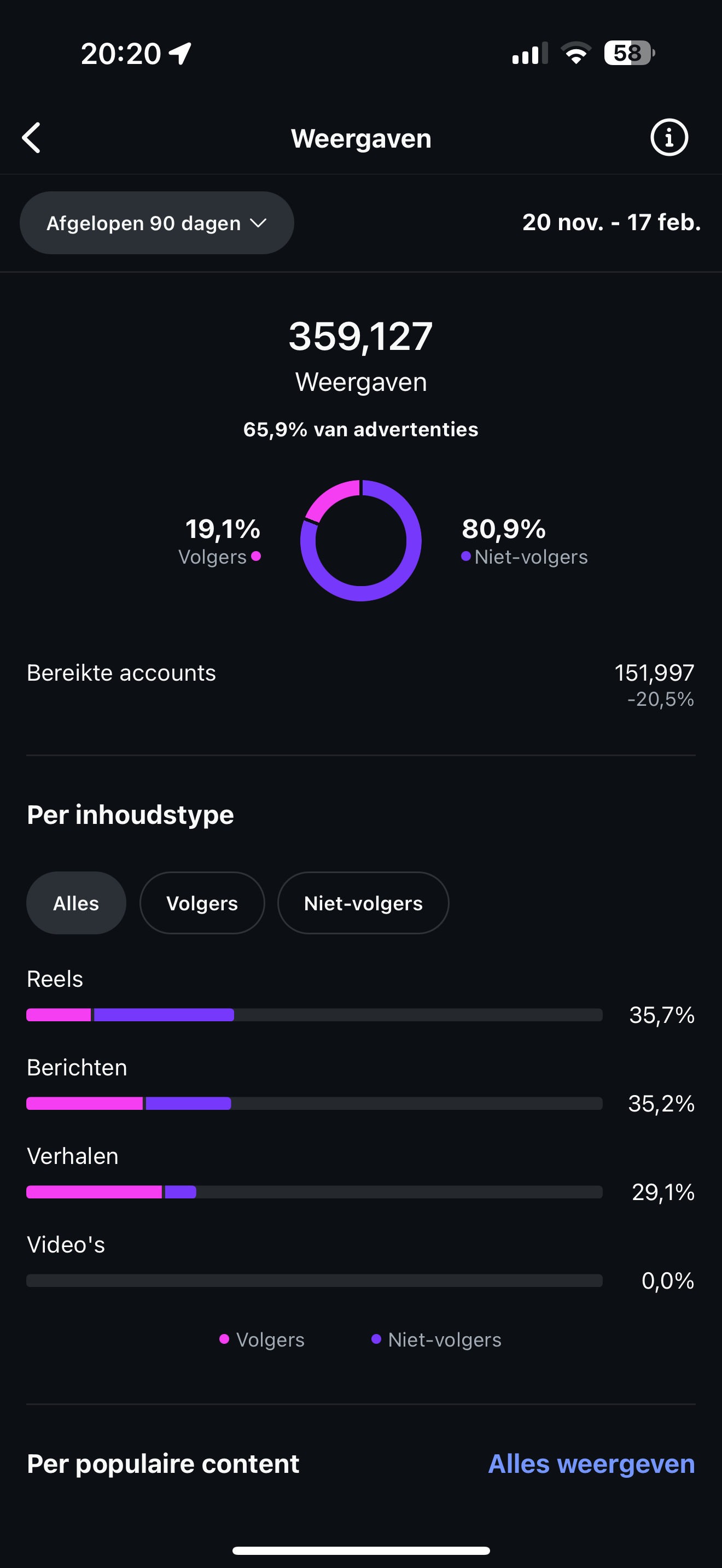
Task: Select the Alles filter chip
Action: click(76, 903)
